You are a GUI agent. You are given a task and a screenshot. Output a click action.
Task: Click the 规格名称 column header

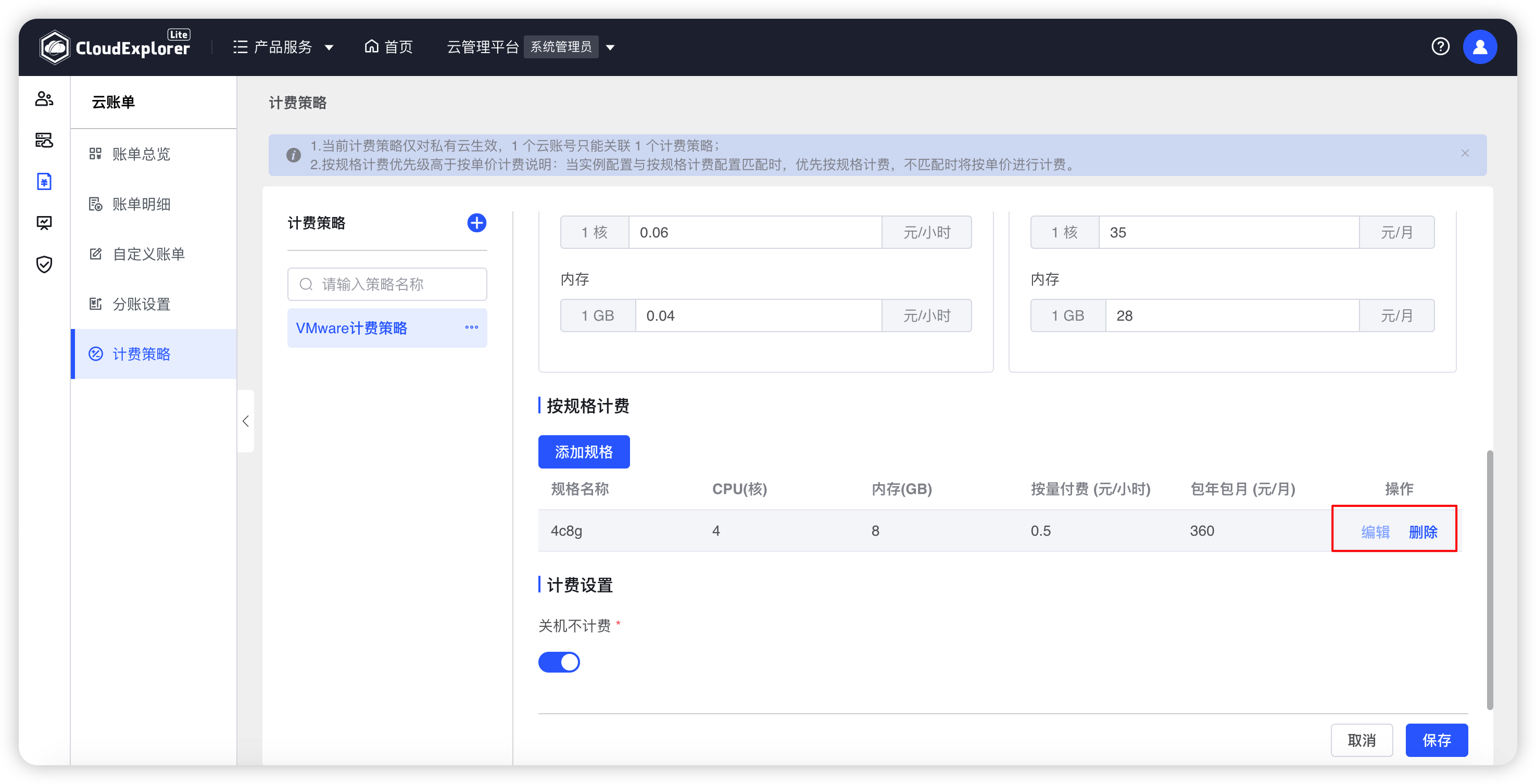coord(580,489)
